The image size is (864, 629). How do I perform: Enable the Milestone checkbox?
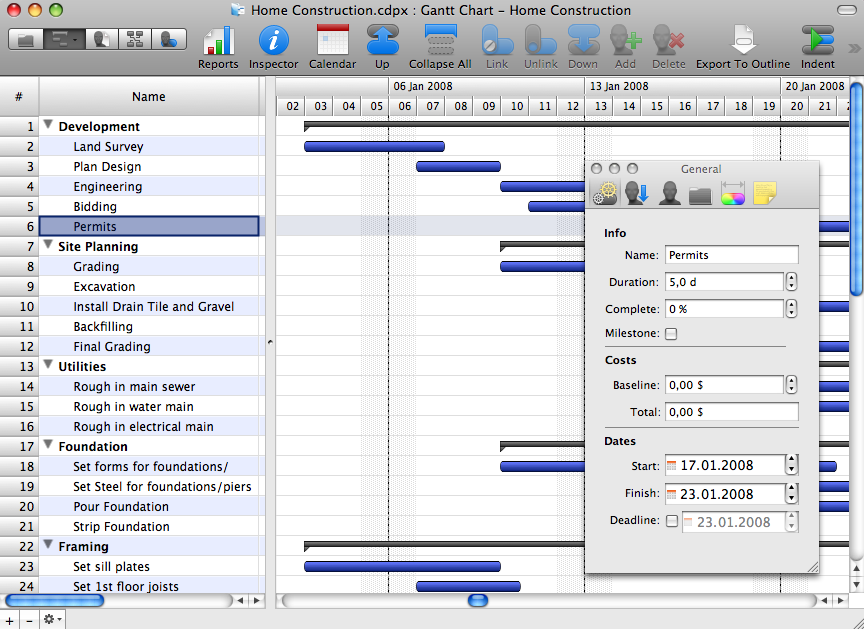(671, 334)
